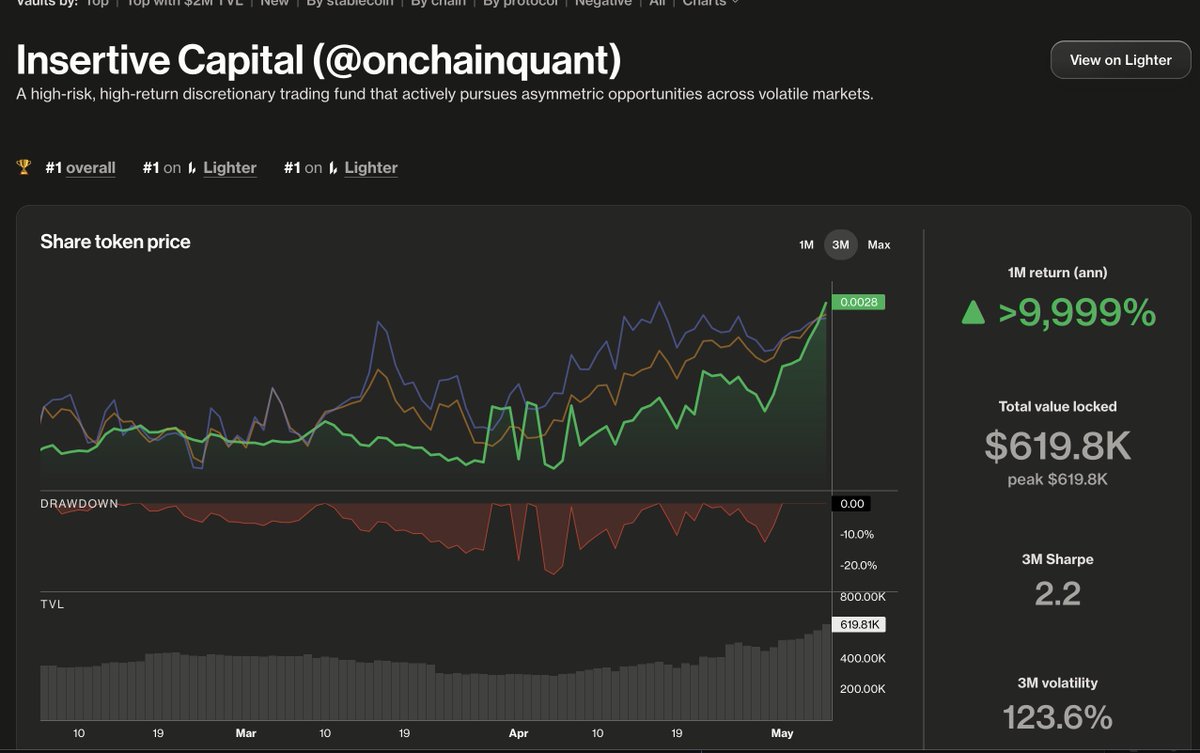Viewport: 1200px width, 753px height.
Task: Click the DRAWDOWN panel label
Action: click(79, 503)
